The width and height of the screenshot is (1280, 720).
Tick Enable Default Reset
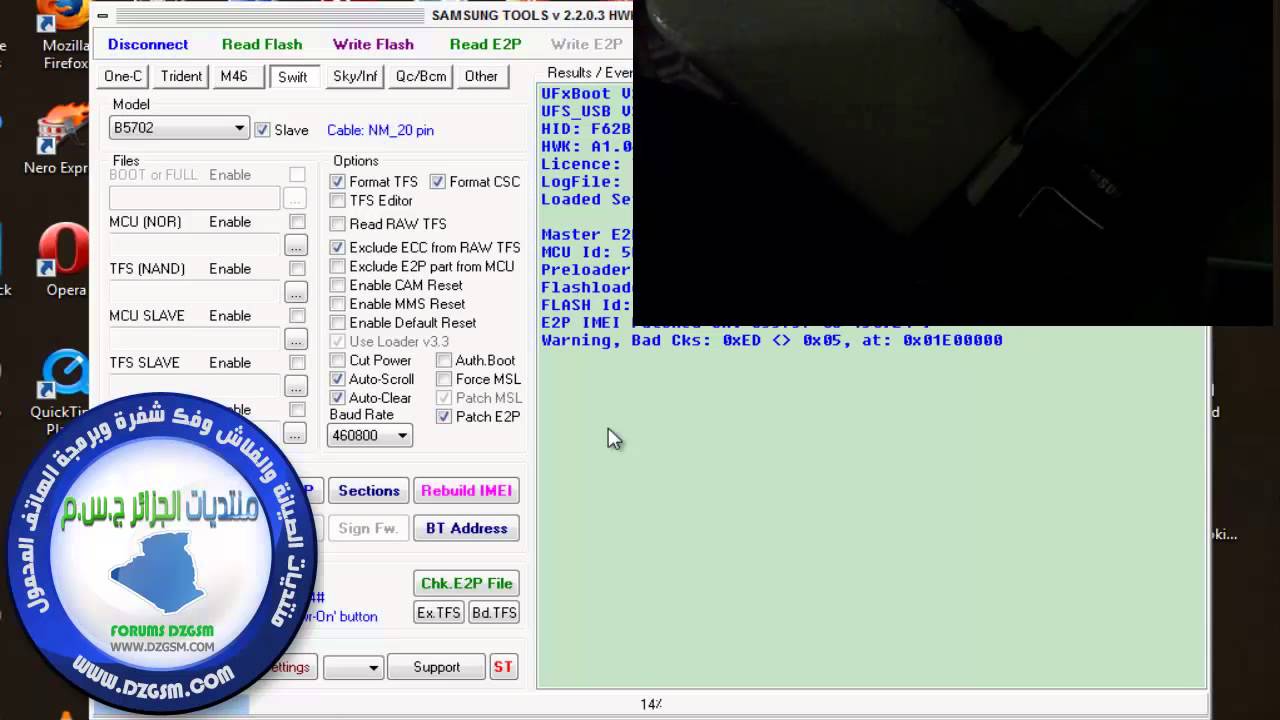point(337,323)
